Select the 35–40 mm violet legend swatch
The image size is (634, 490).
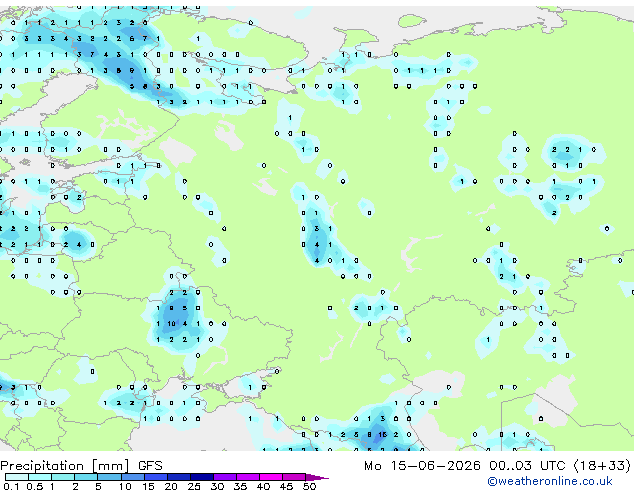(248, 477)
